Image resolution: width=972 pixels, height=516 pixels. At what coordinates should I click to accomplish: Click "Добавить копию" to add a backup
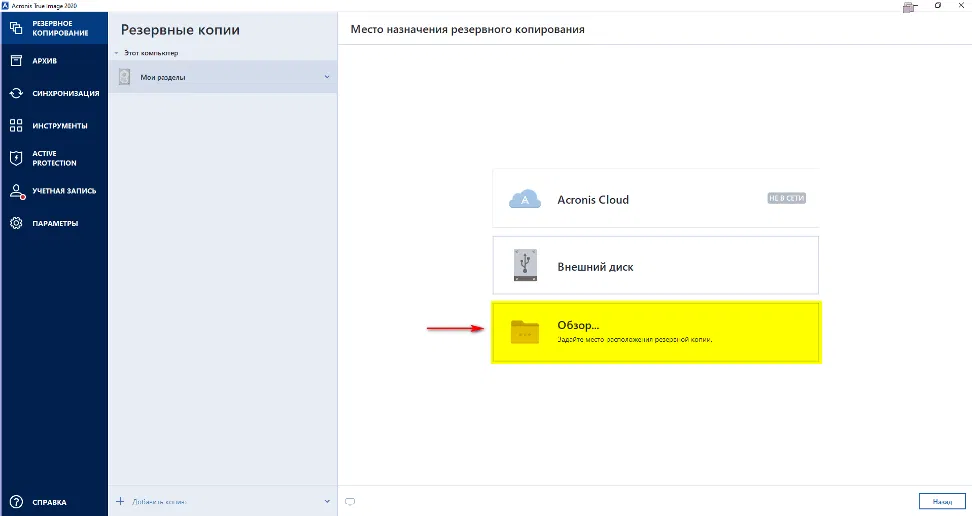(159, 501)
